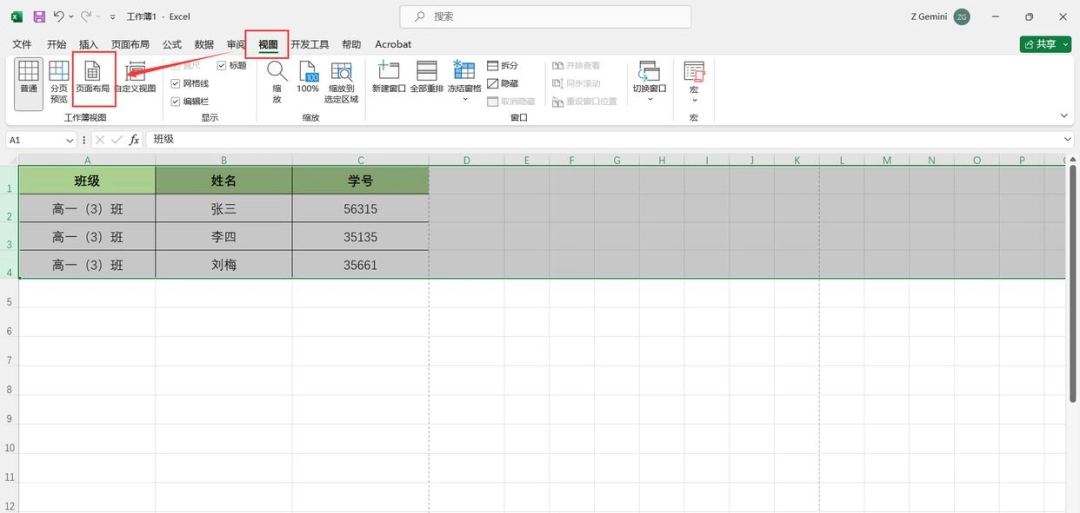Open the Switch Windows (切换窗口) dropdown

pos(650,100)
